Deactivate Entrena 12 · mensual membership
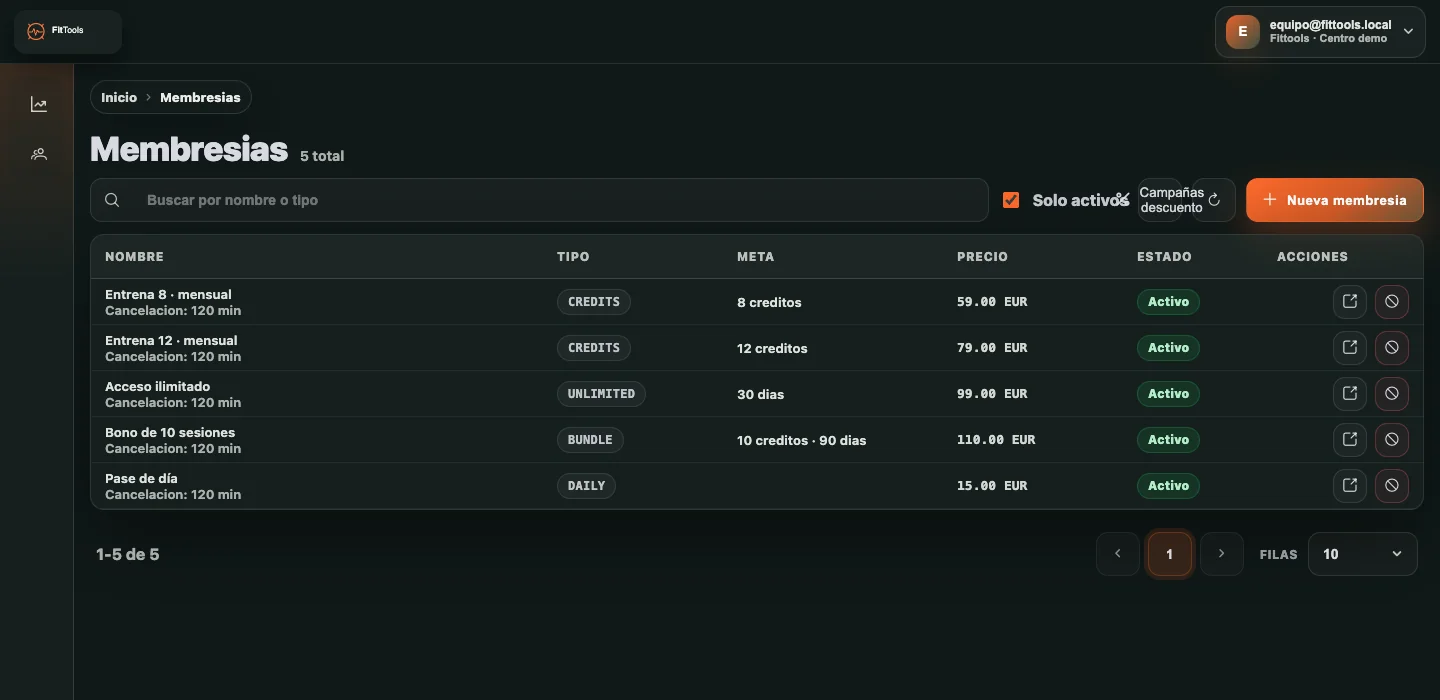The image size is (1440, 700). tap(1392, 348)
